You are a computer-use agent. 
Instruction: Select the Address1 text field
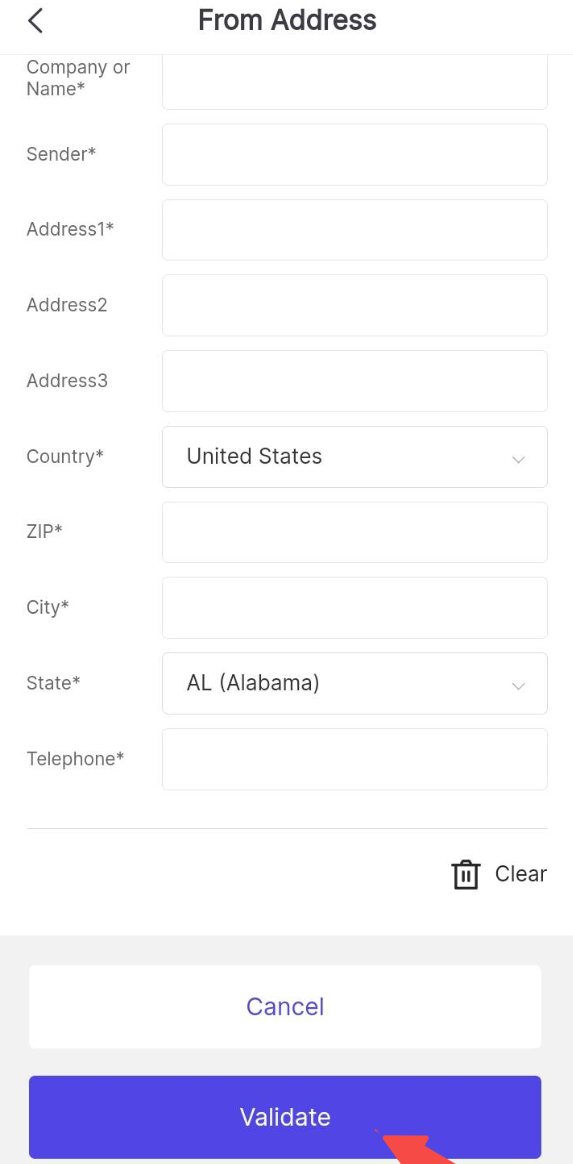(x=355, y=229)
